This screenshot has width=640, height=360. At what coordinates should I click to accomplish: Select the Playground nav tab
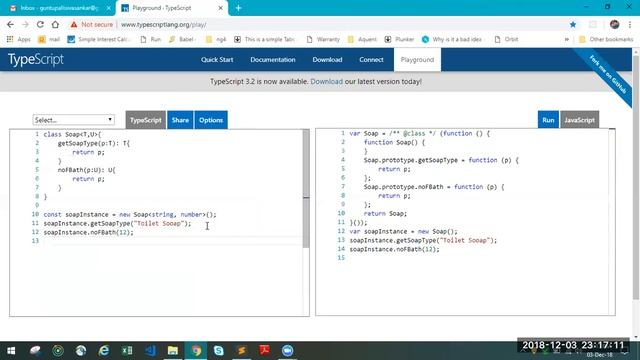[x=417, y=60]
